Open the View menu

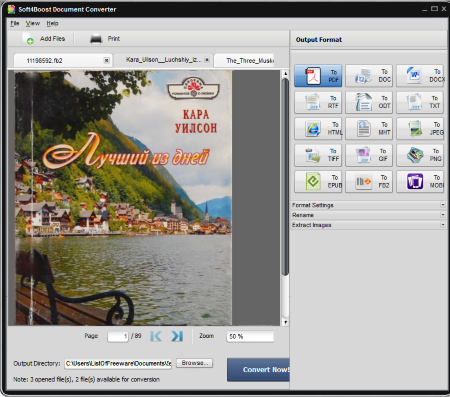click(33, 23)
